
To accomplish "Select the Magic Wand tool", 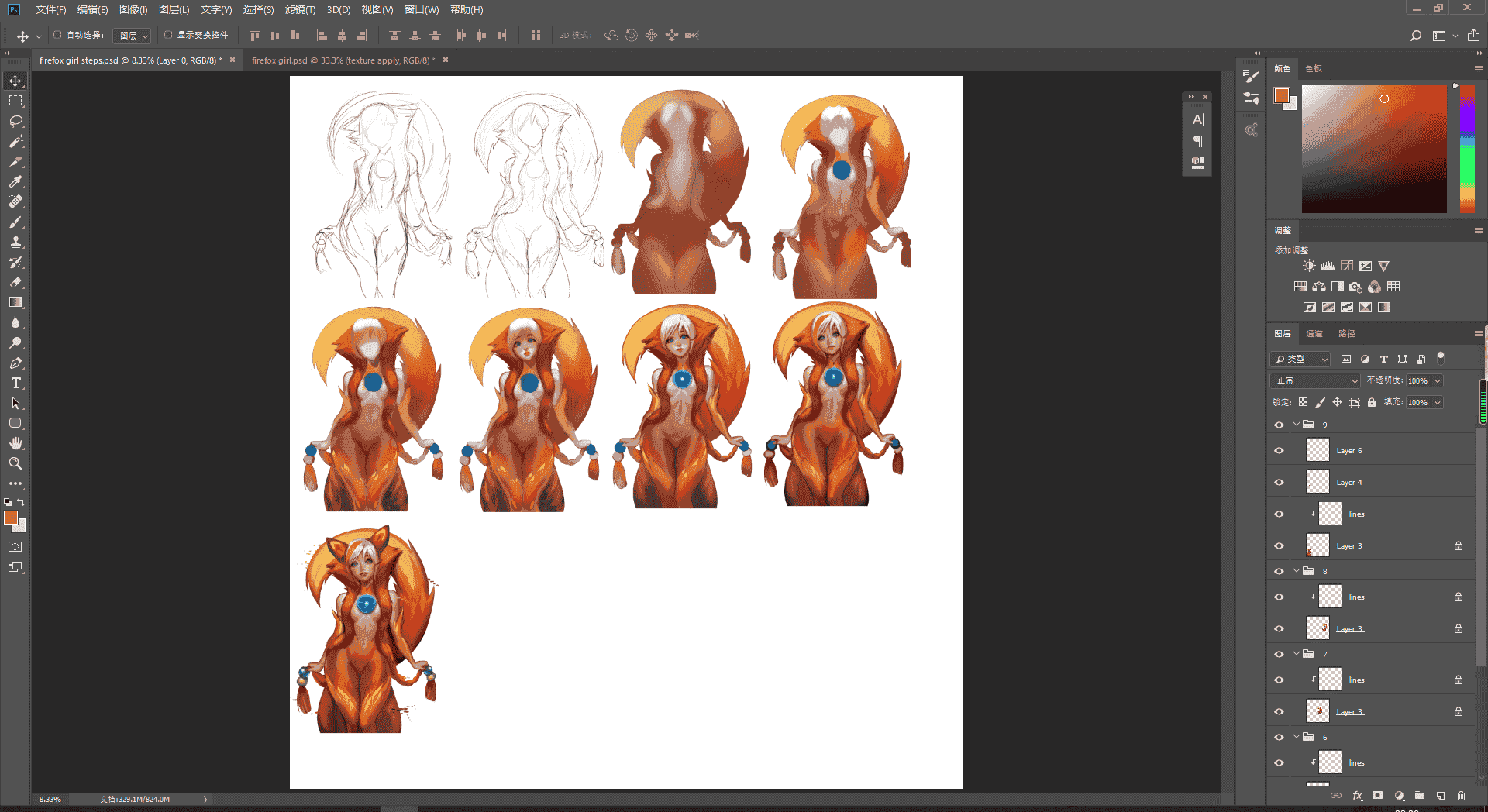I will coord(15,141).
